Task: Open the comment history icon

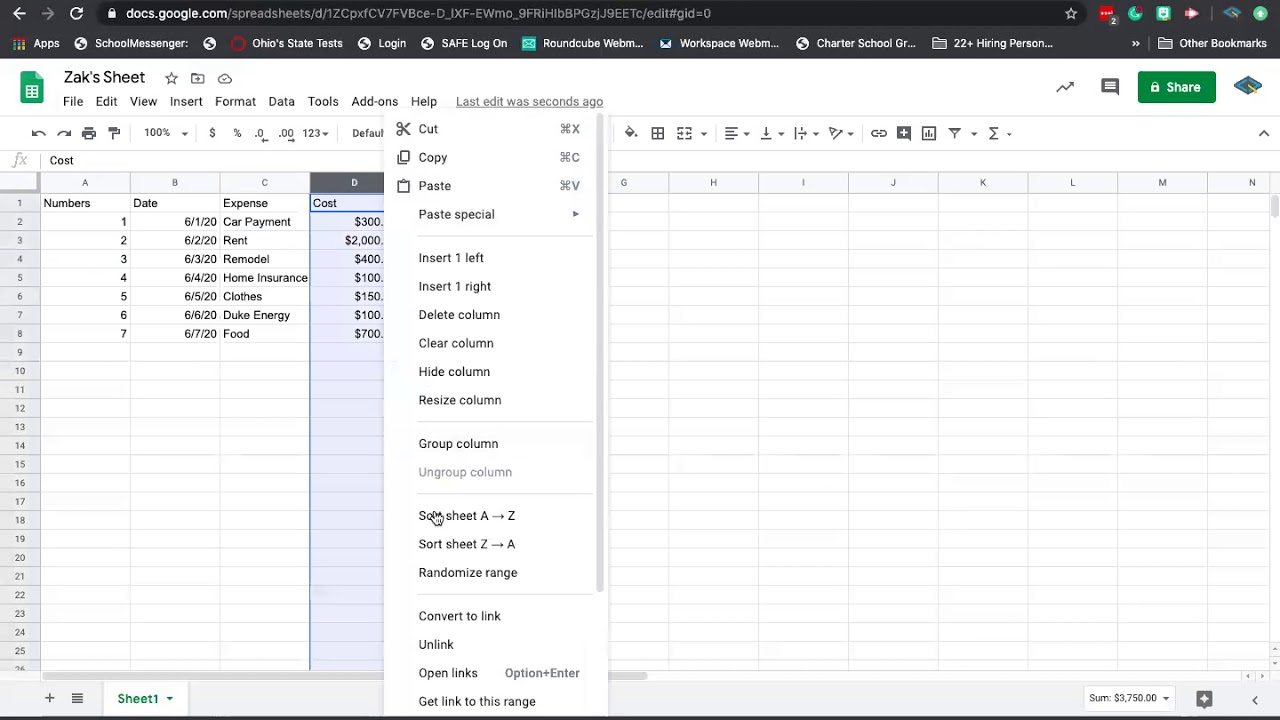Action: tap(1110, 87)
